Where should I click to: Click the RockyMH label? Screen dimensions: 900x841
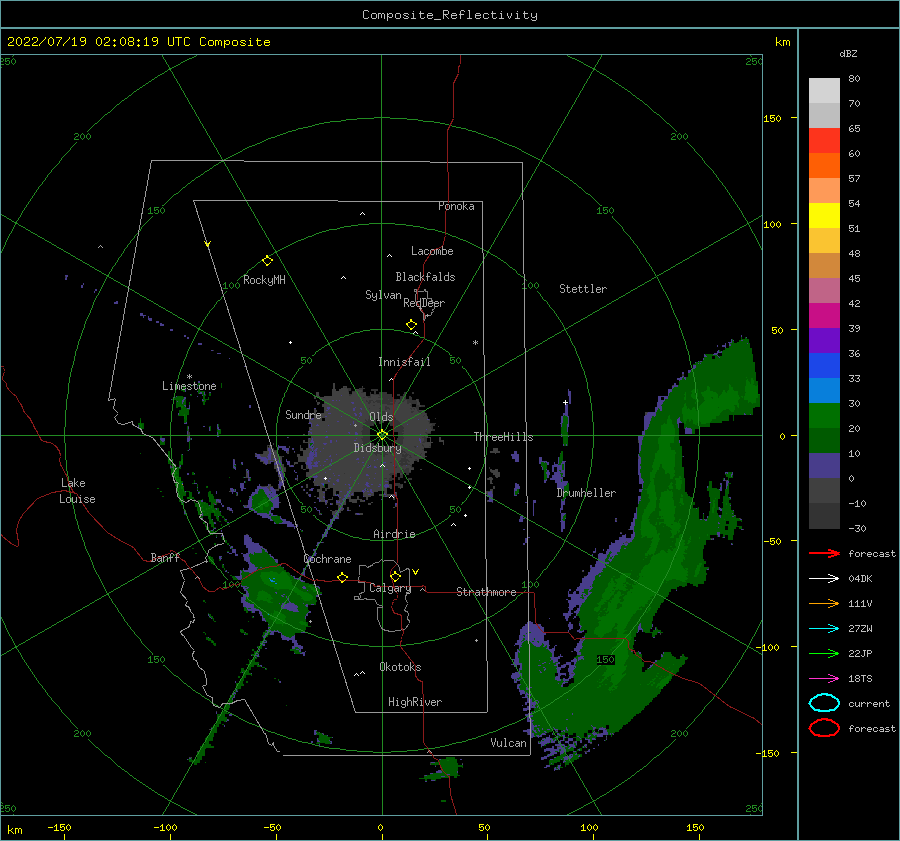264,280
